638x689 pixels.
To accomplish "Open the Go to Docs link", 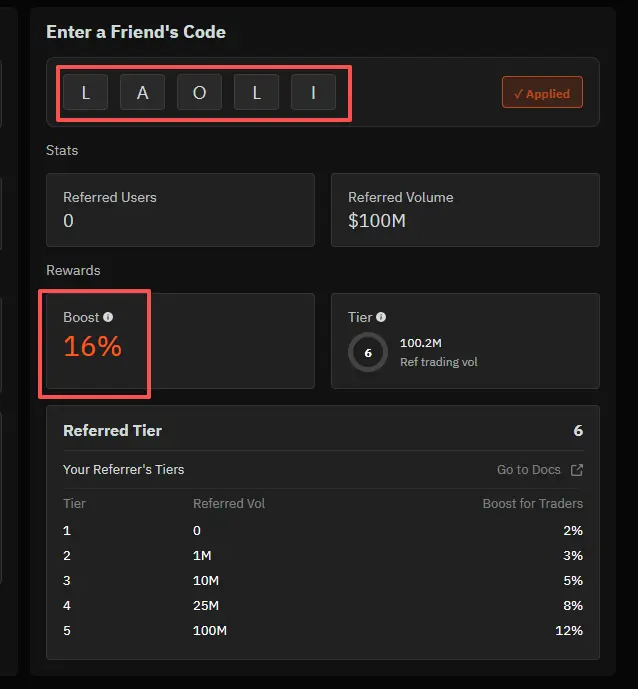I will tap(528, 470).
